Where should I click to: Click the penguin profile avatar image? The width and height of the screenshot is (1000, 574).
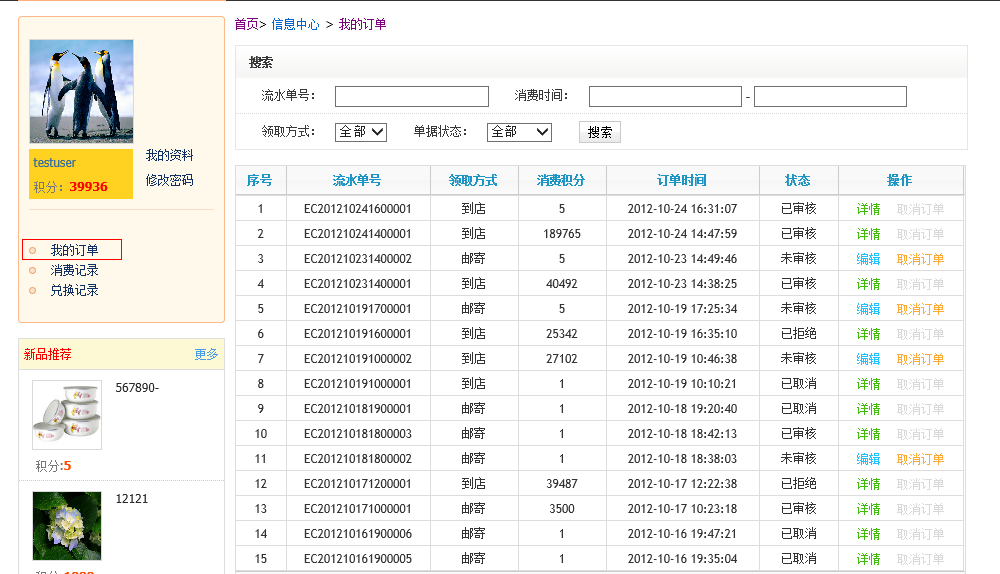[x=81, y=91]
